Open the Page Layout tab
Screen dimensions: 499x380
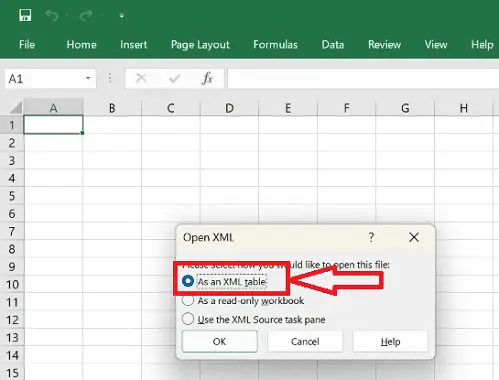pos(200,45)
